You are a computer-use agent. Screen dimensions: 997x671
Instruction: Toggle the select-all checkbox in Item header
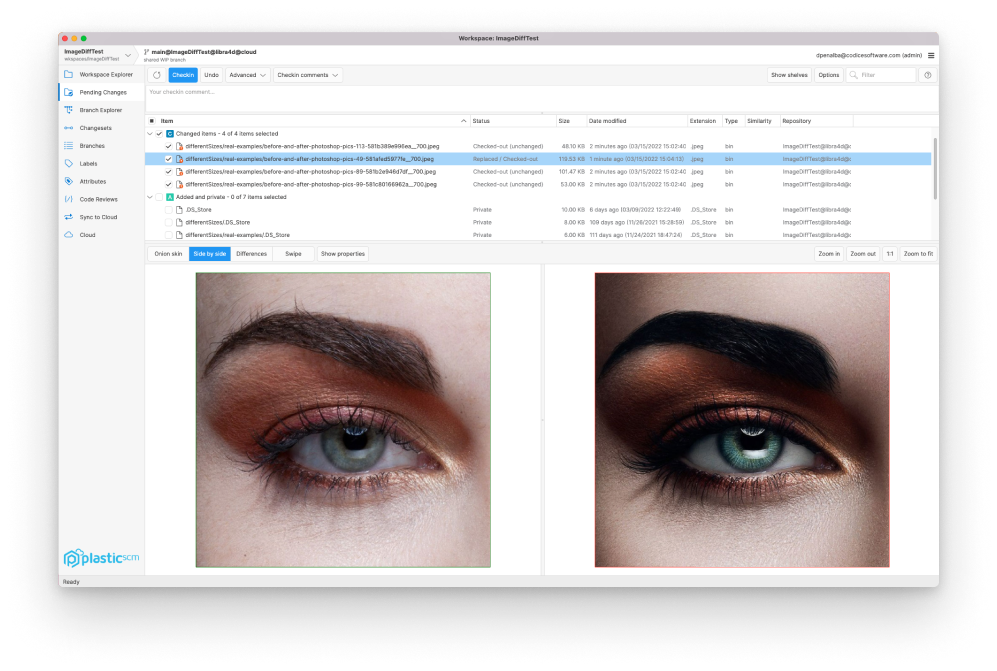[x=151, y=121]
